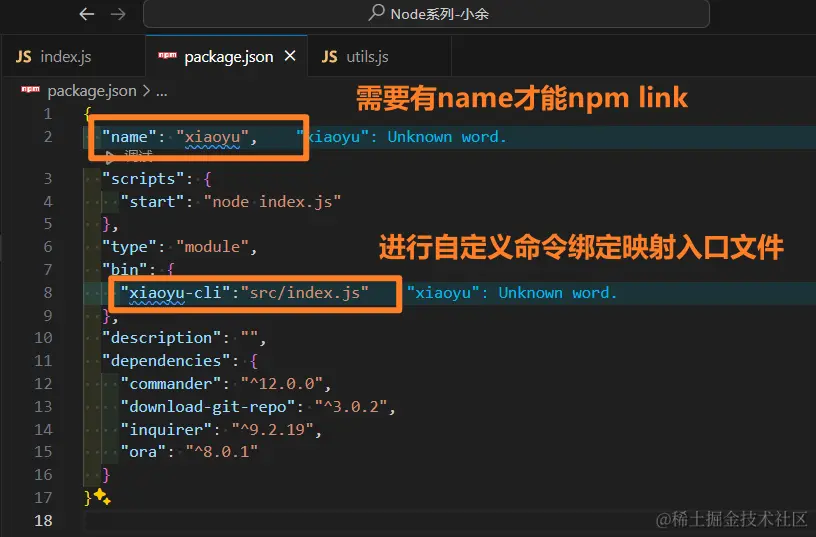The width and height of the screenshot is (816, 537).
Task: Click the JS icon on index.js tab
Action: (x=23, y=57)
